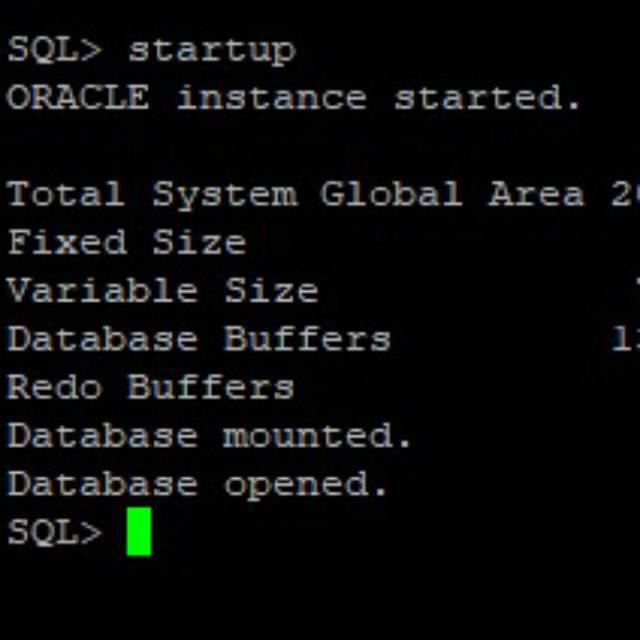Click "Buffers" in the Database Buffers line

(307, 339)
